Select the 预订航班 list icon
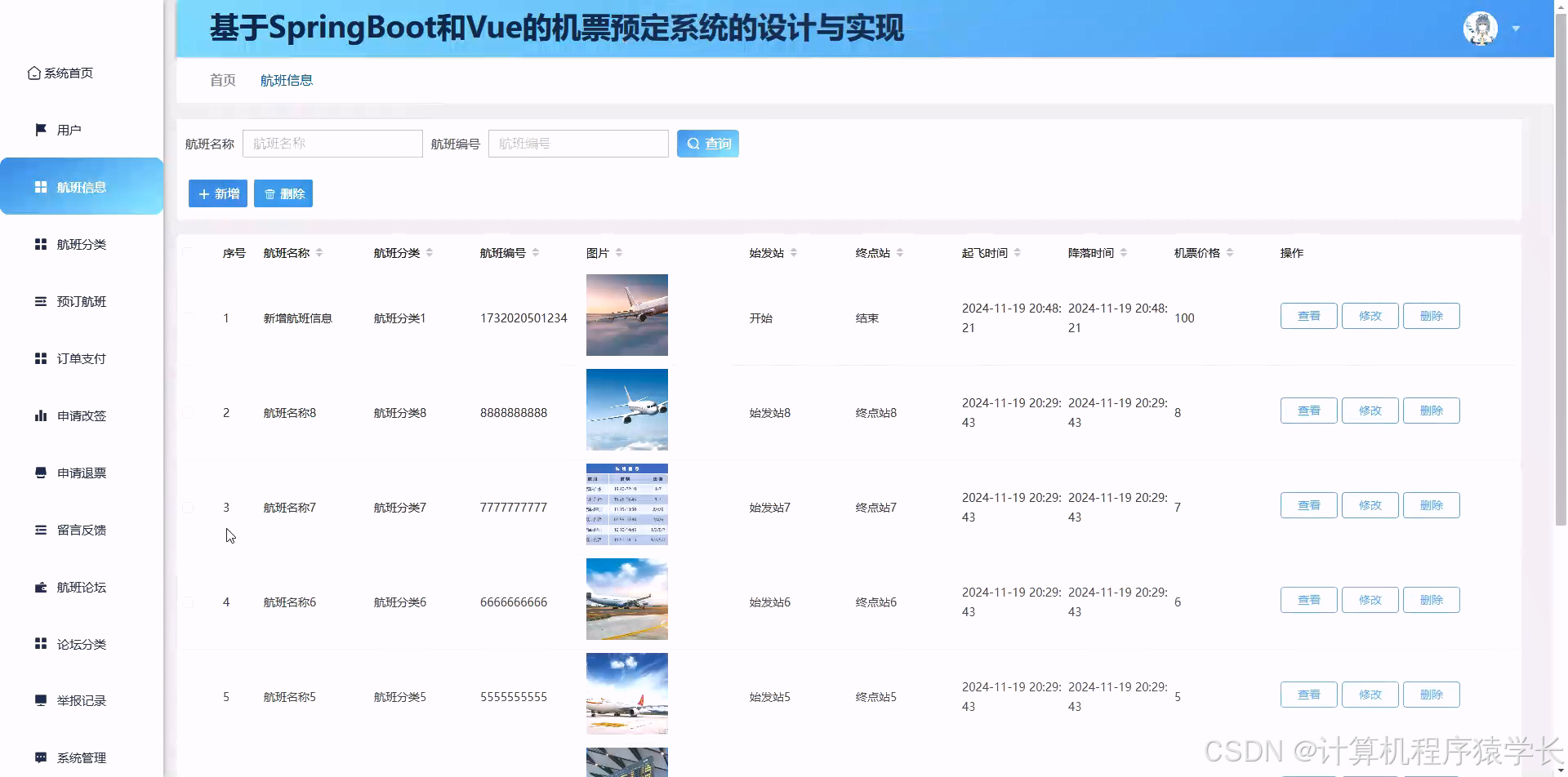Image resolution: width=1568 pixels, height=777 pixels. (x=40, y=300)
